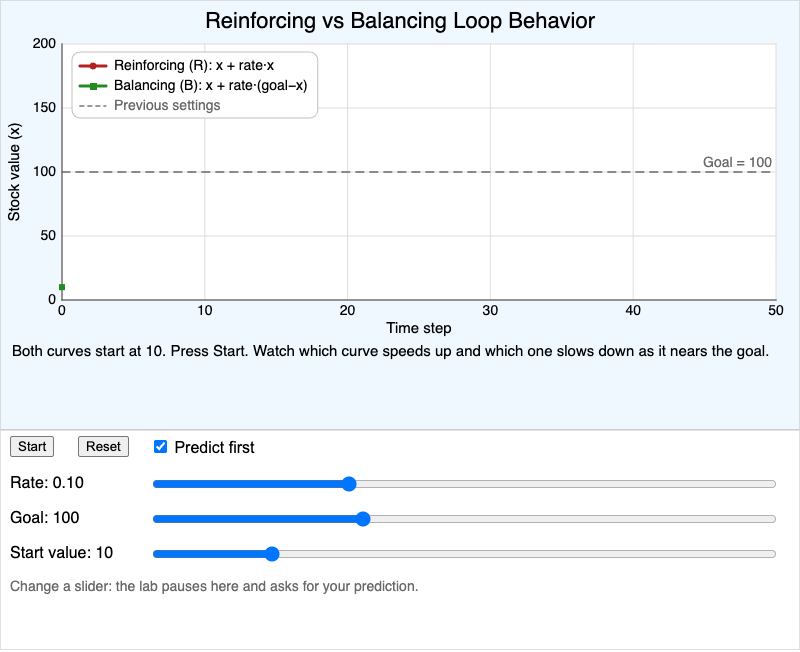Click the Reinforcing (R) legend entry
800x652 pixels.
click(177, 65)
